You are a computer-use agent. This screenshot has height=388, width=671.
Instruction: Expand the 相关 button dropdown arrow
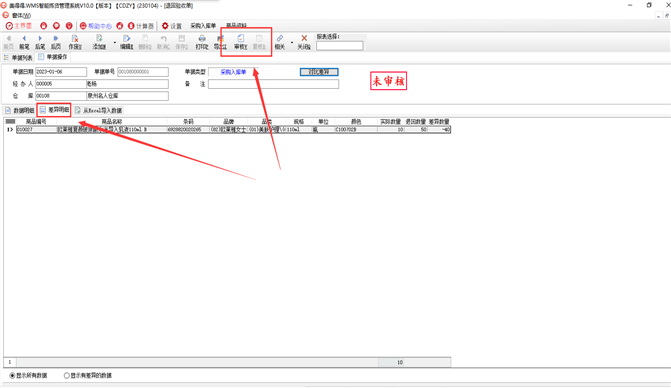click(x=292, y=43)
